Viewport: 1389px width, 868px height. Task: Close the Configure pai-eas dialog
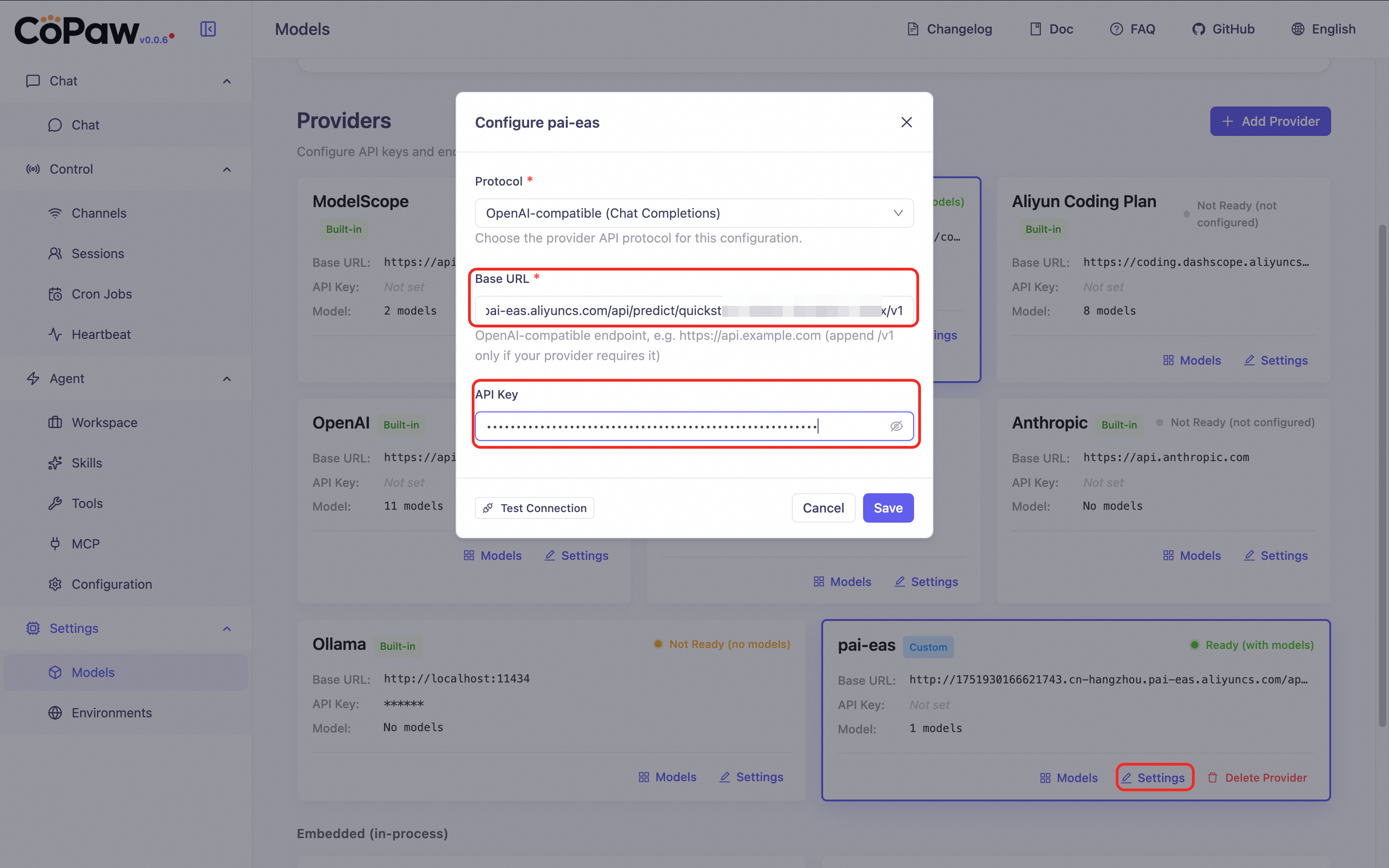point(906,122)
